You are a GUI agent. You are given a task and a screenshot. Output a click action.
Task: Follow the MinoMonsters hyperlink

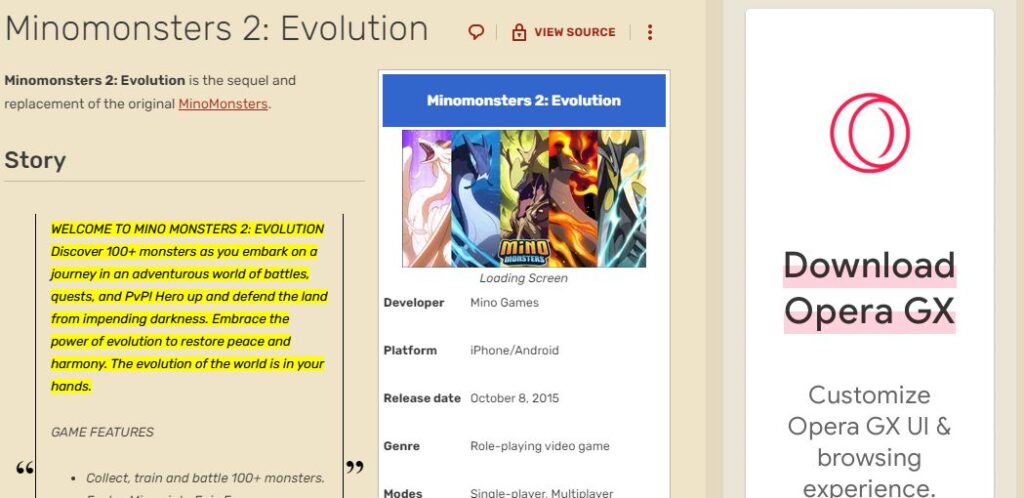coord(223,104)
